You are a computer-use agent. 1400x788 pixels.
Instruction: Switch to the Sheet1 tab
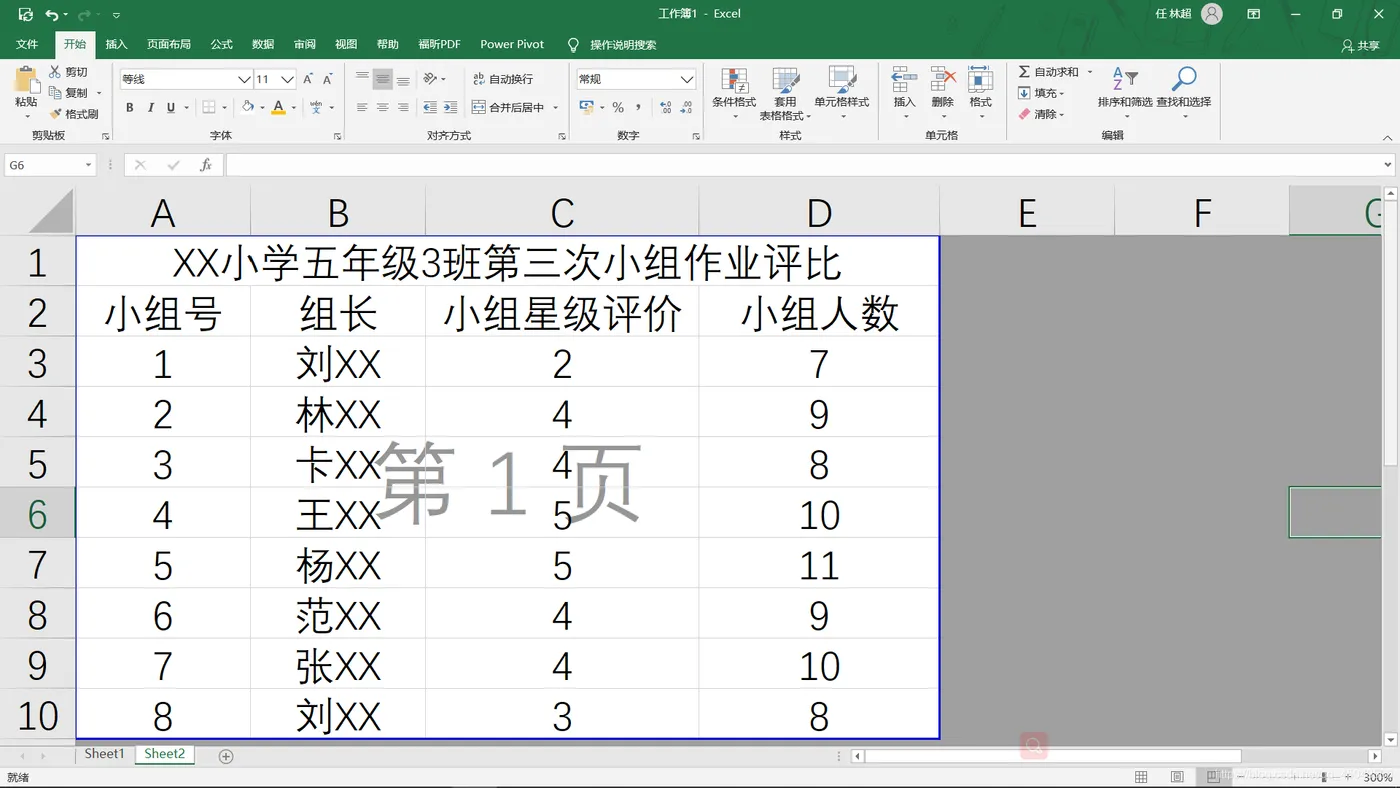tap(104, 754)
